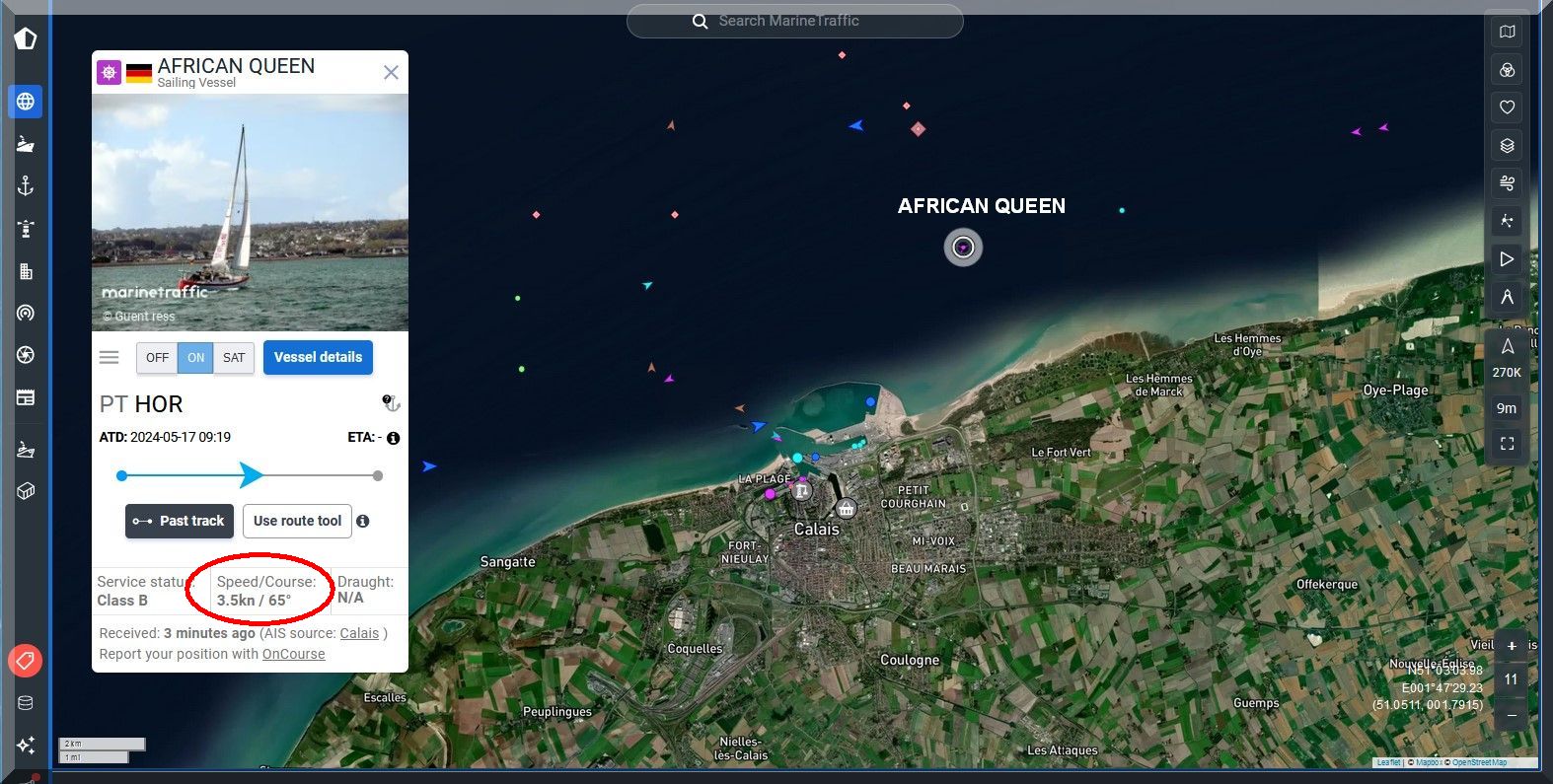Show wind weather overlay icon

(x=1507, y=183)
